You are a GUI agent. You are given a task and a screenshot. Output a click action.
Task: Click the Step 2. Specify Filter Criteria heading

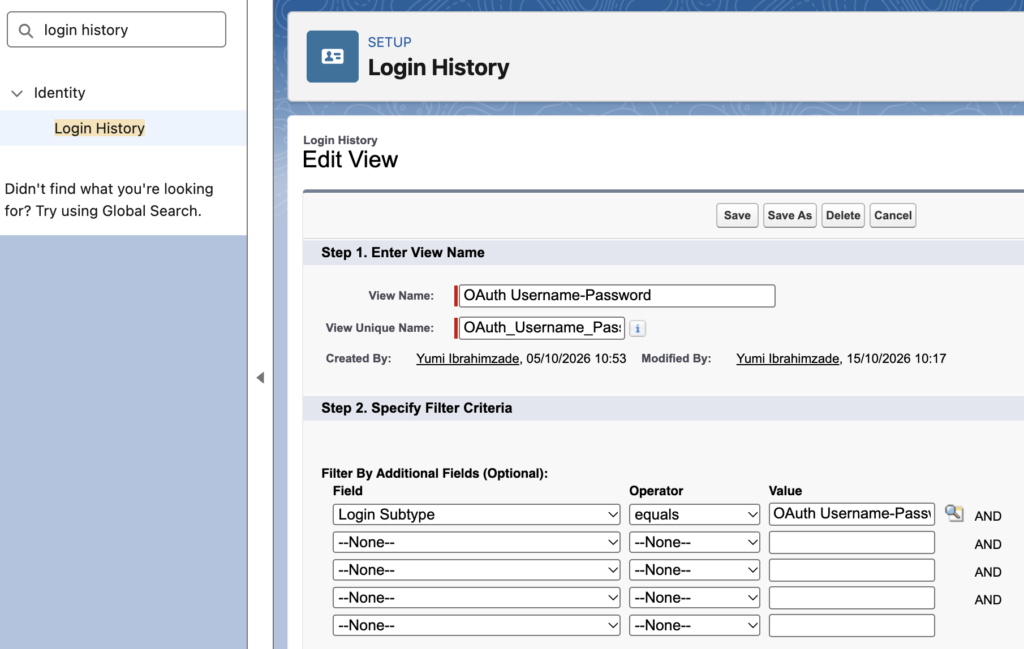coord(417,408)
